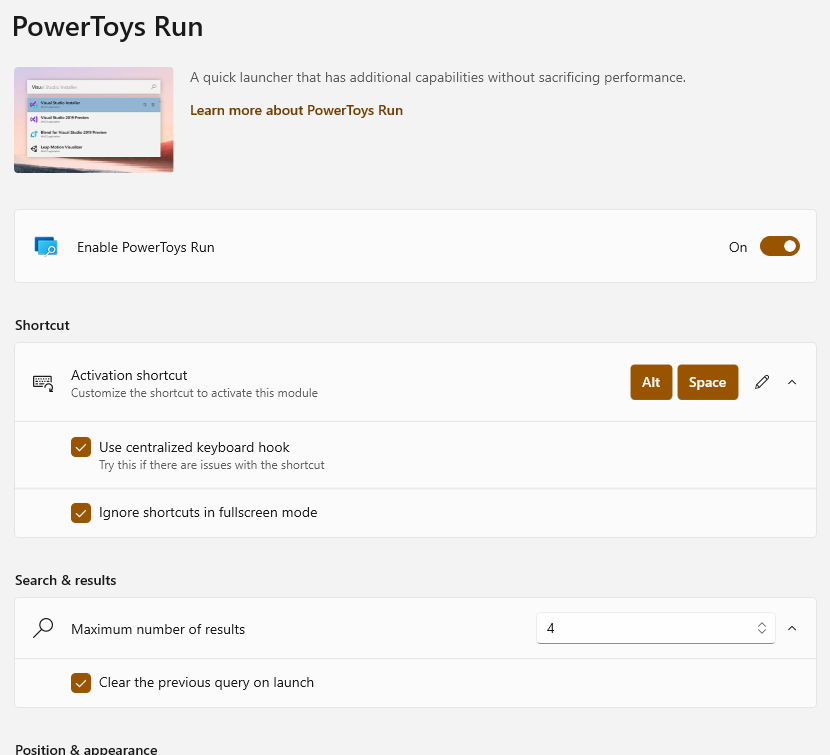Click the PowerToys Run module icon
The image size is (830, 755).
[x=46, y=247]
